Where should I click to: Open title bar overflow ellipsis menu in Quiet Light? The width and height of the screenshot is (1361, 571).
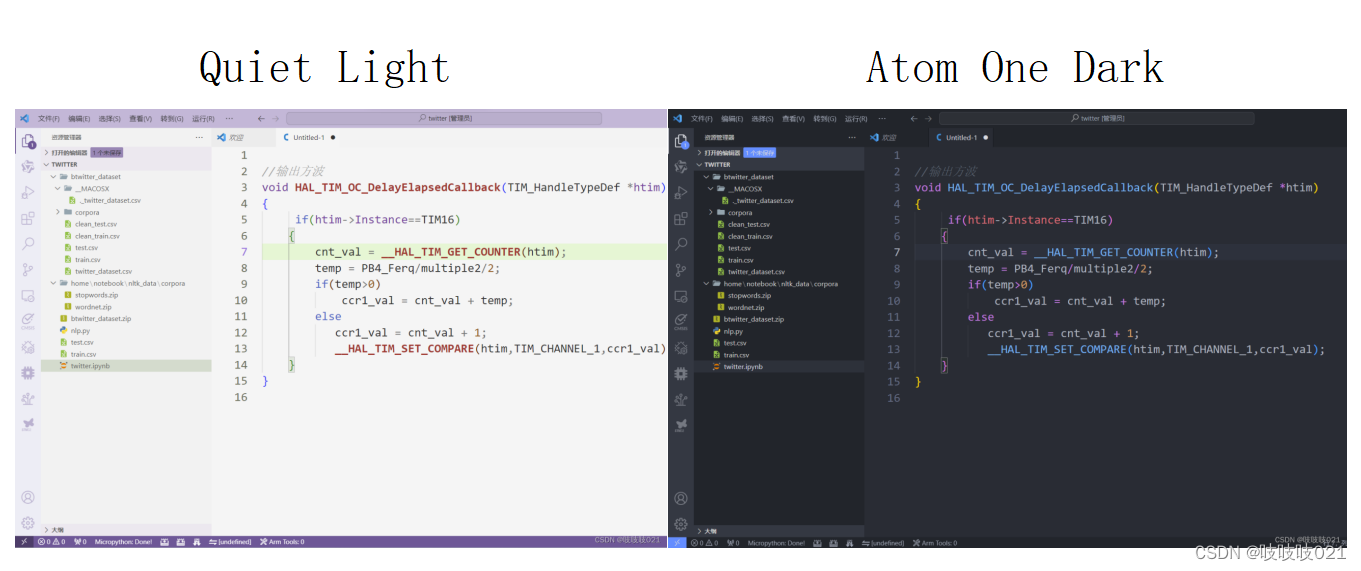[x=229, y=118]
